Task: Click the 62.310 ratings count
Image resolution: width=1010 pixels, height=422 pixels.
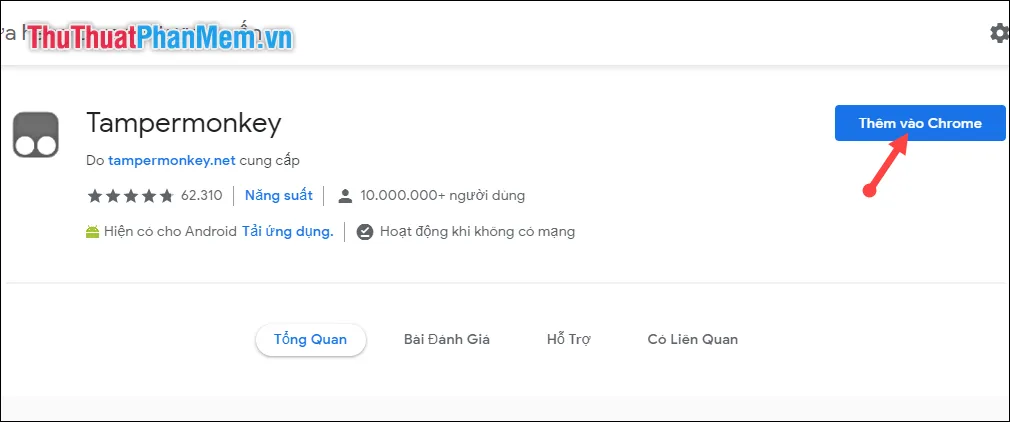Action: (x=202, y=196)
